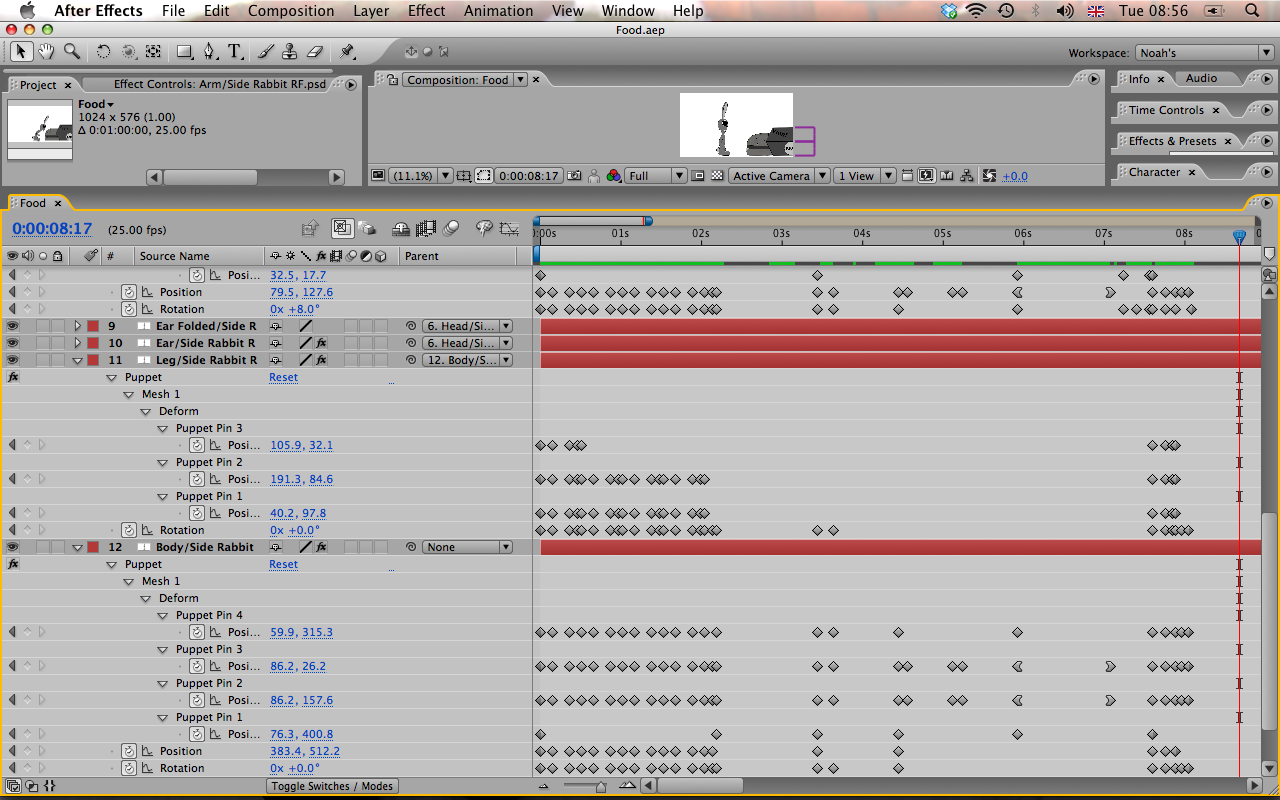Switch to the Effect Controls tab
Screen dimensions: 1280x800
coord(220,84)
